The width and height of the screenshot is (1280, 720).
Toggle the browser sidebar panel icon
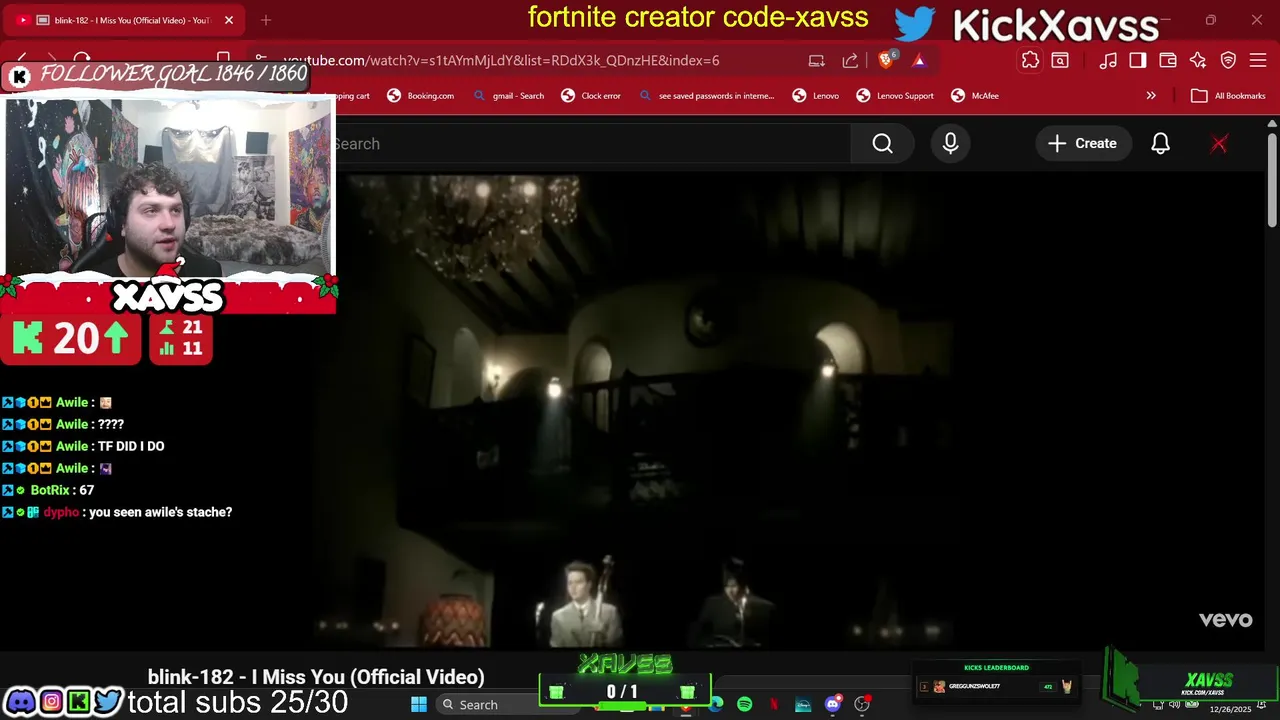pyautogui.click(x=1138, y=60)
